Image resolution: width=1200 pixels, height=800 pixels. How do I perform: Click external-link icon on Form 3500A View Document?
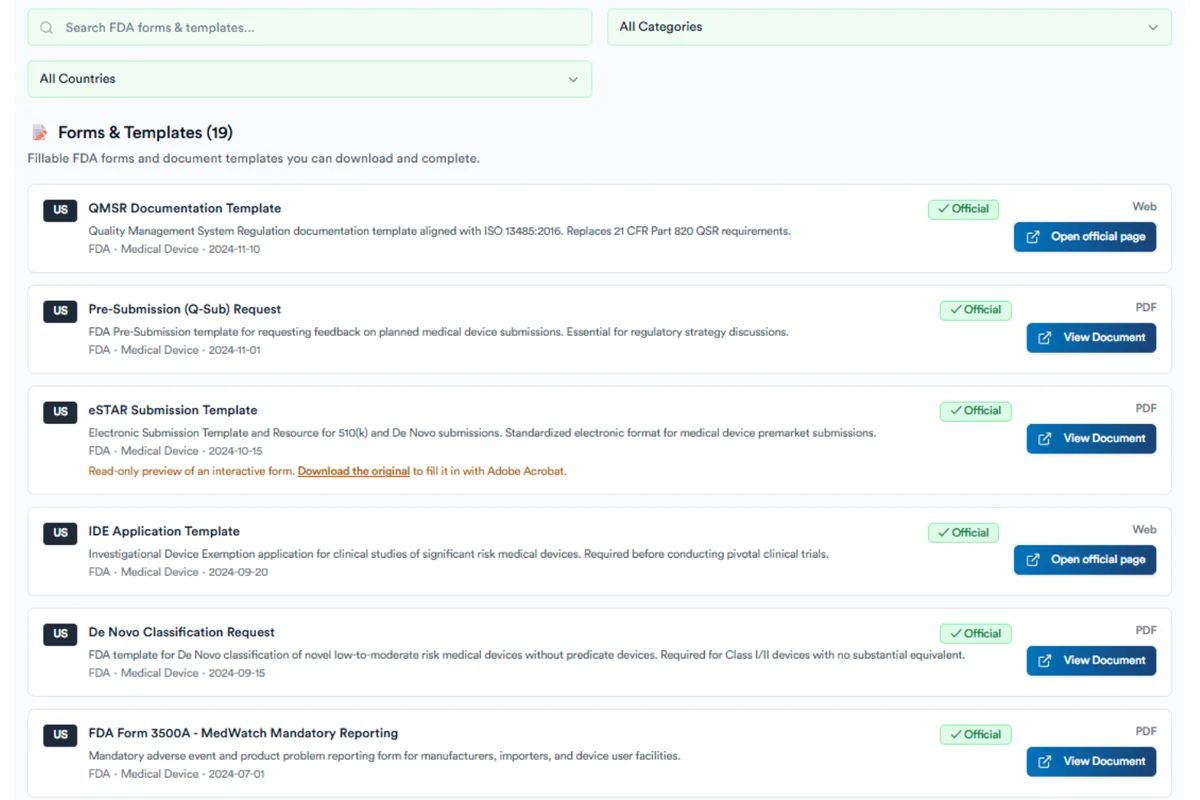click(1045, 762)
